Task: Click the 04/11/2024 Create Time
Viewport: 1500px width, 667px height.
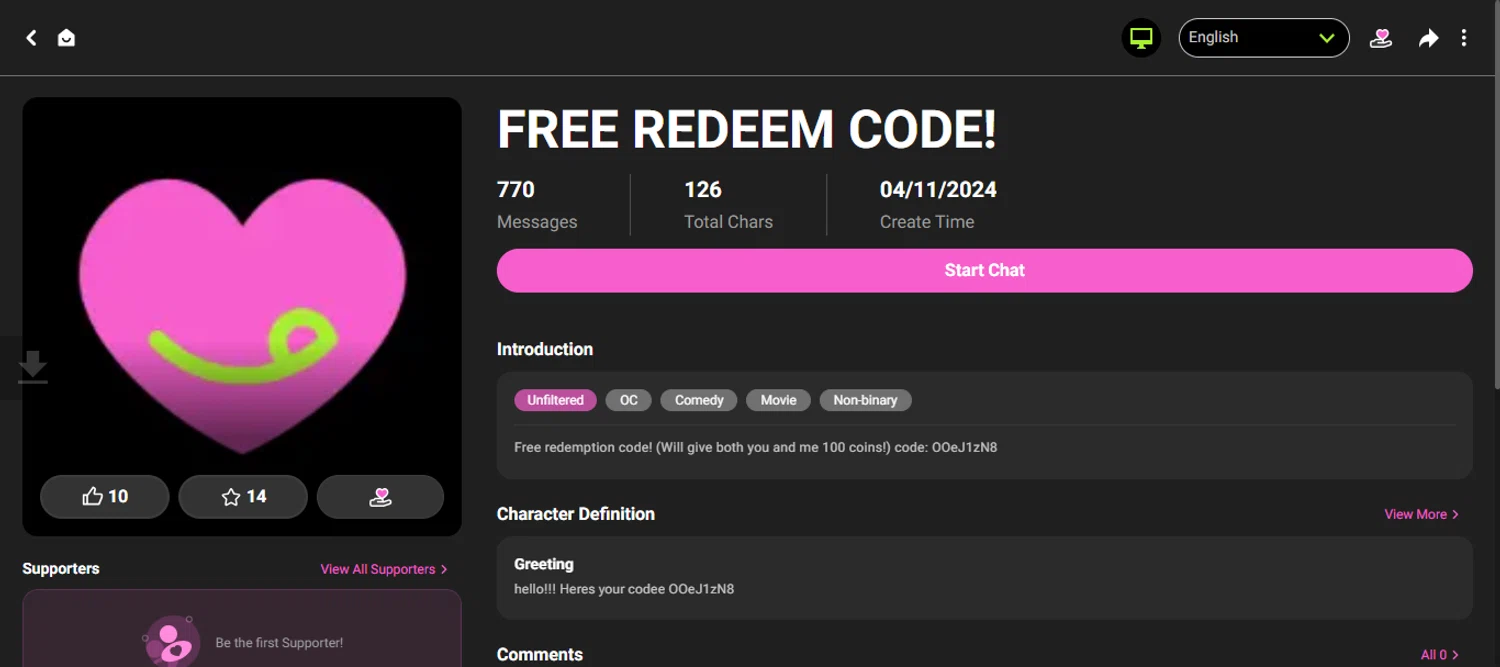Action: [x=938, y=205]
